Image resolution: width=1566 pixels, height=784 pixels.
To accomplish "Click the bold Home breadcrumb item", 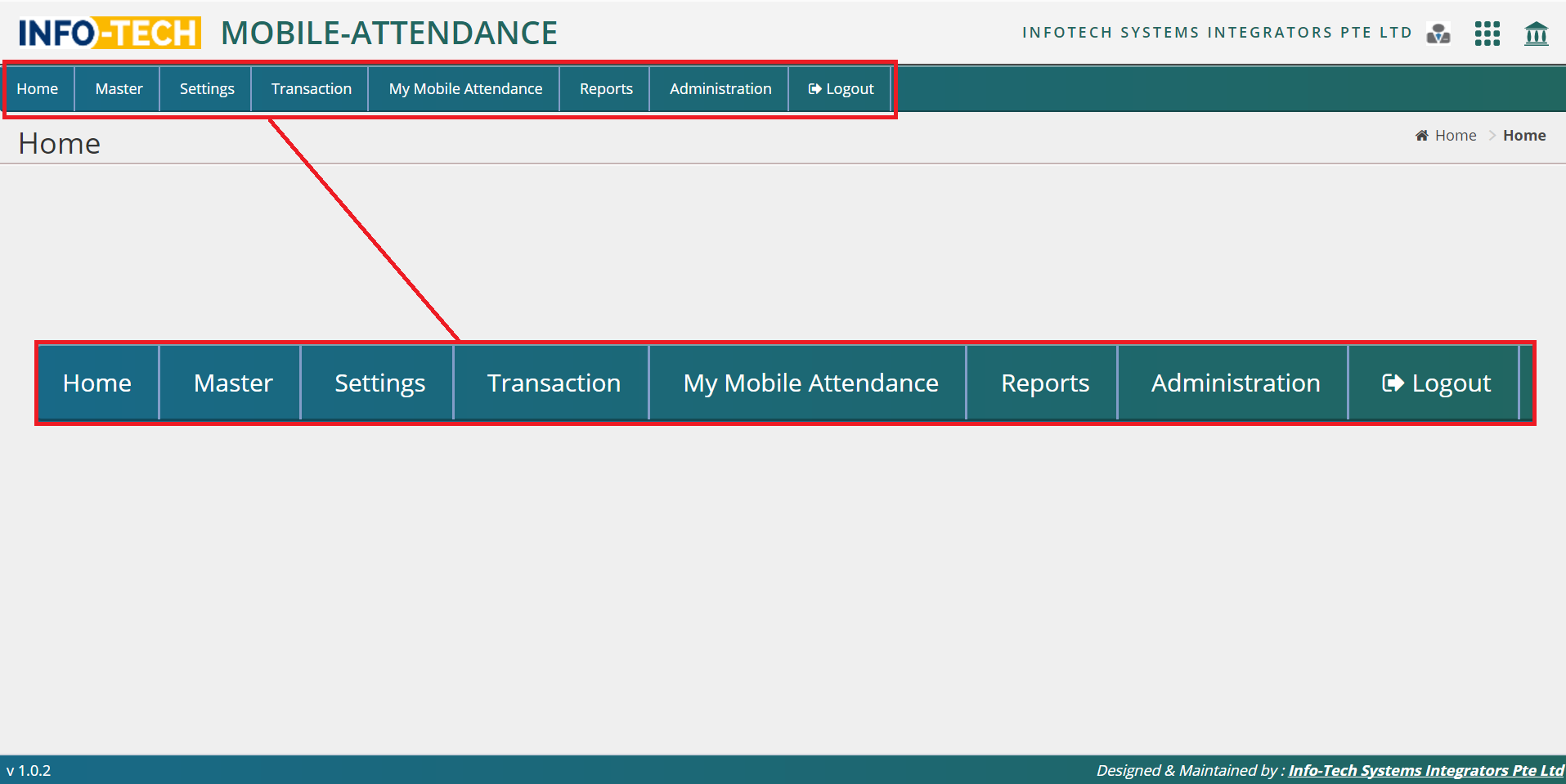I will (1524, 136).
